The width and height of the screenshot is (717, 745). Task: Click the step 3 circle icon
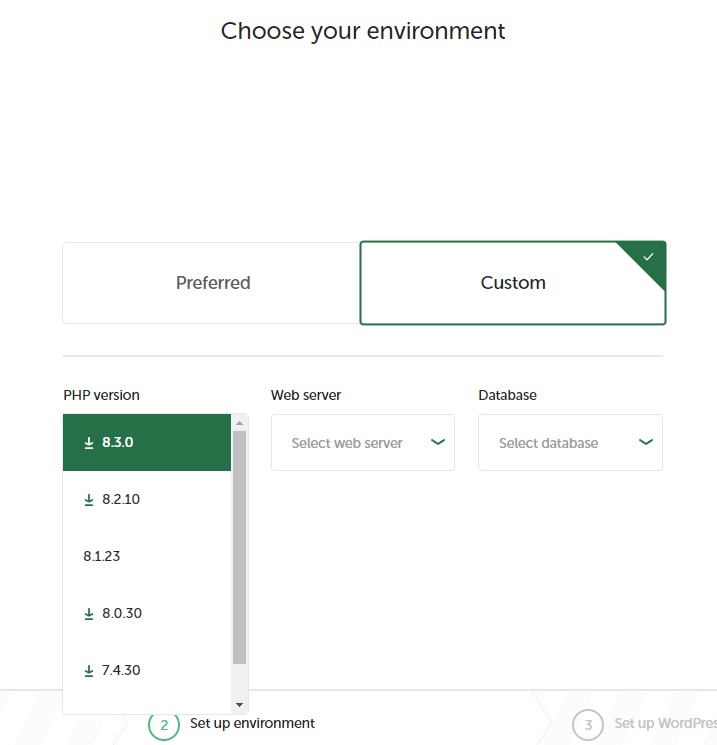tap(588, 724)
